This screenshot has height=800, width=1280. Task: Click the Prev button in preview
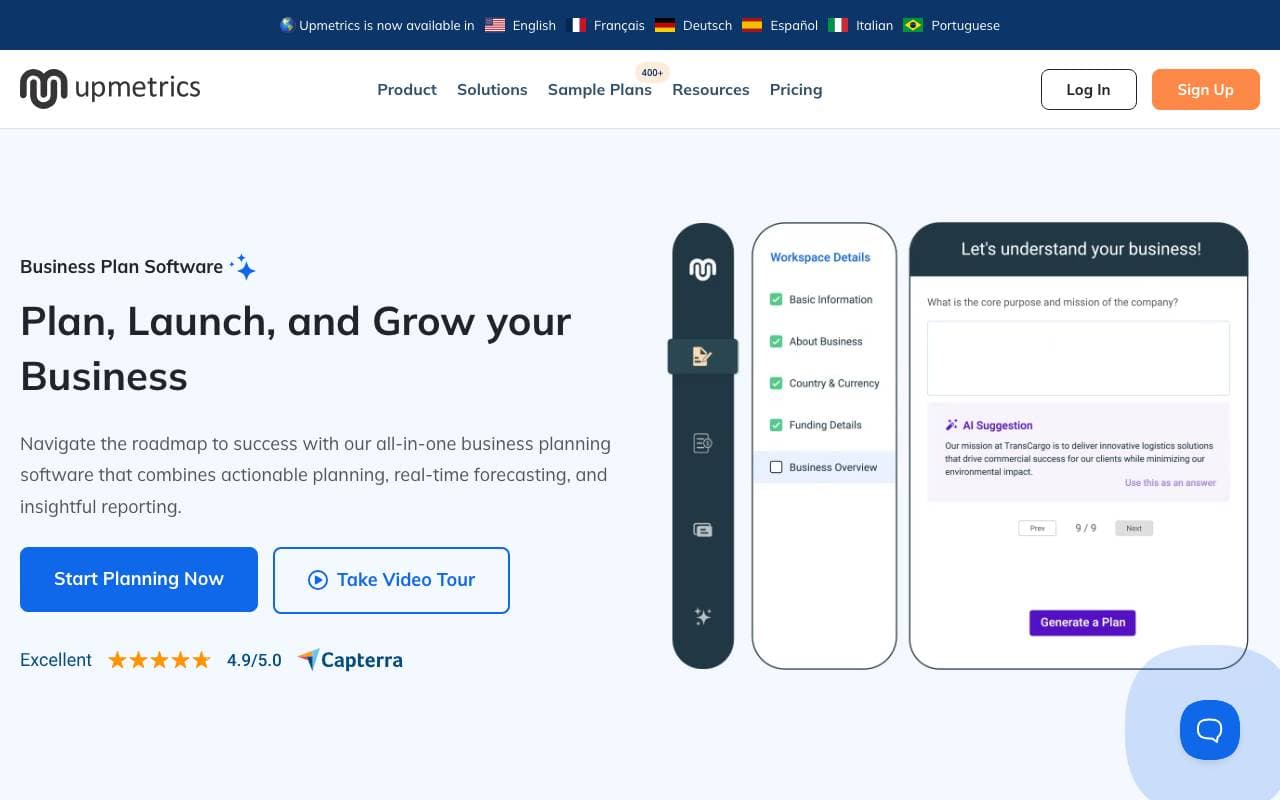1037,528
